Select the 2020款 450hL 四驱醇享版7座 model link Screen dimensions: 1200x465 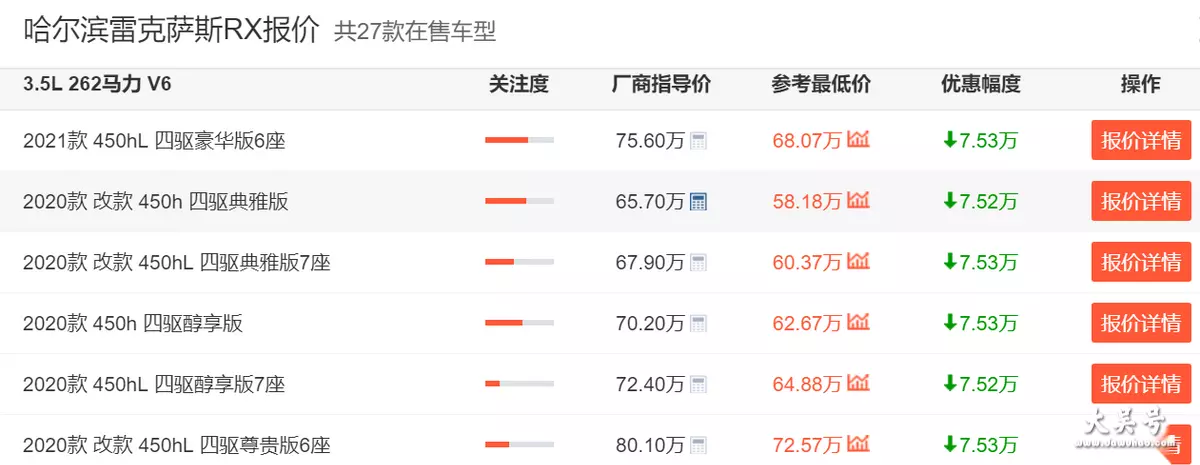tap(154, 384)
